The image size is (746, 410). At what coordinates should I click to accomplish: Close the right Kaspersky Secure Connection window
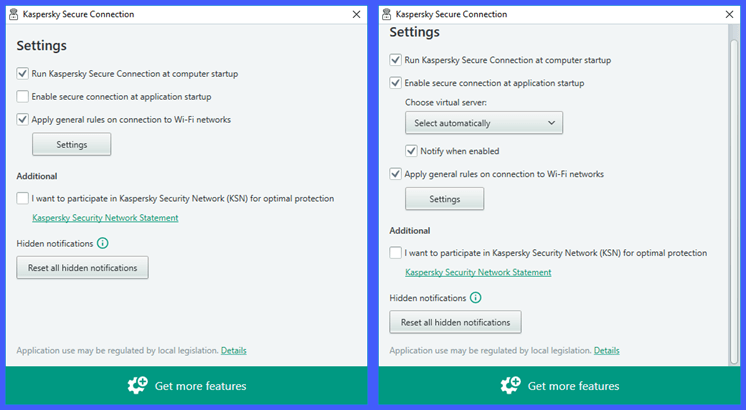tap(729, 14)
